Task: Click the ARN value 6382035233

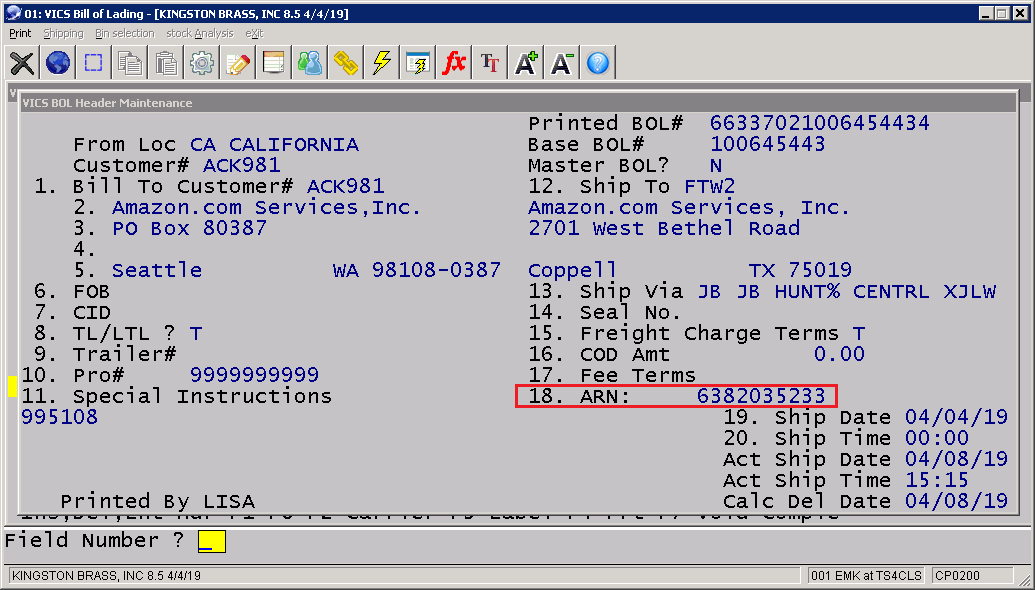Action: click(x=761, y=396)
